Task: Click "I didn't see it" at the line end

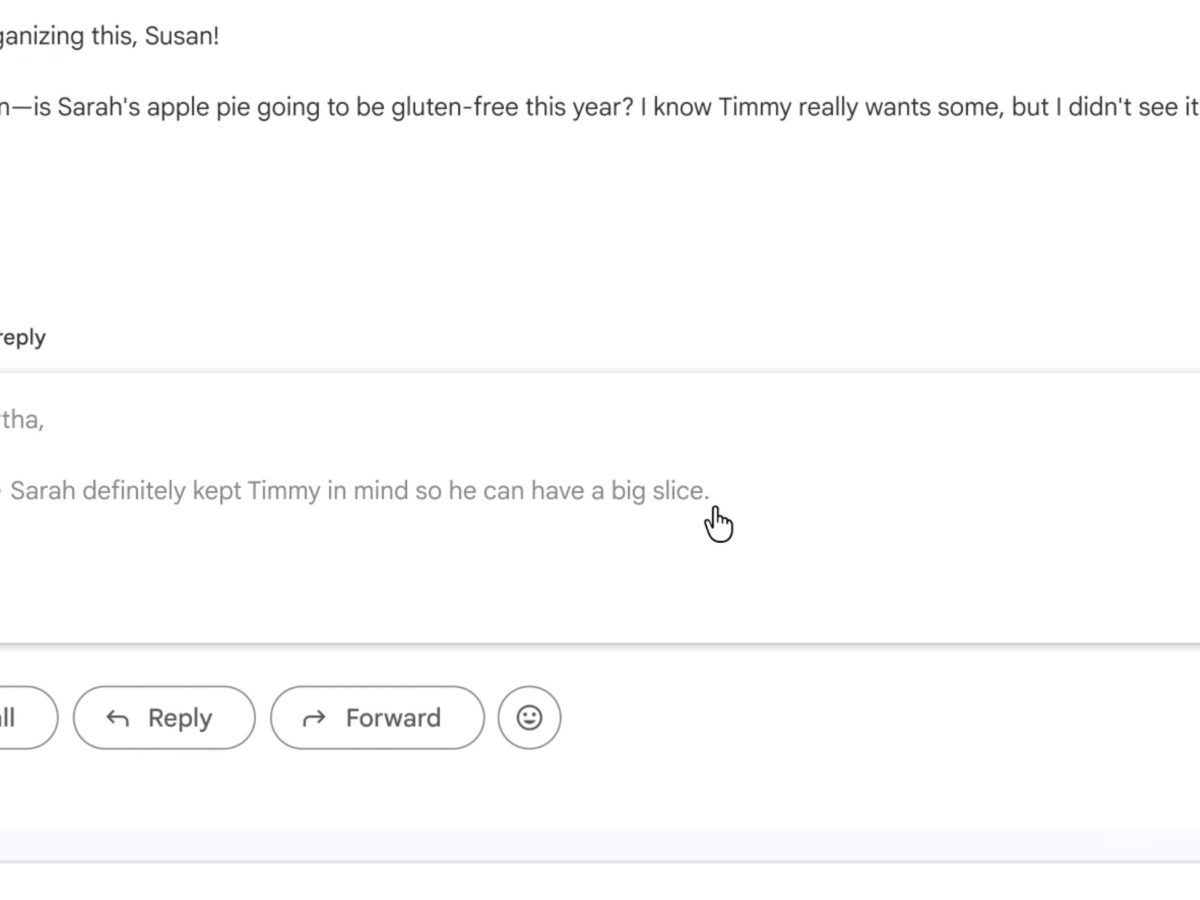Action: [x=1130, y=108]
